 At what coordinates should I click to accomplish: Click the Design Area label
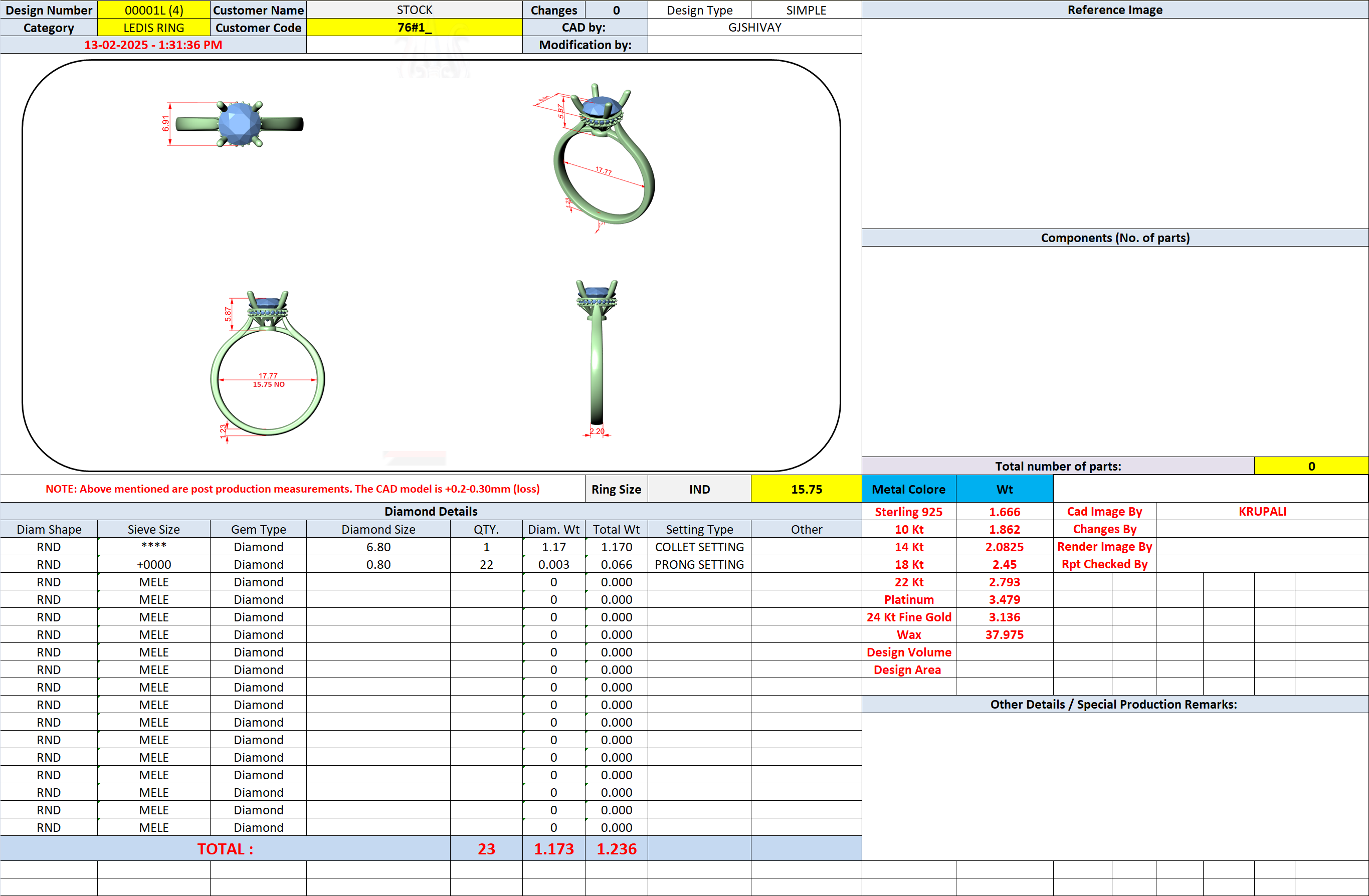pyautogui.click(x=909, y=669)
